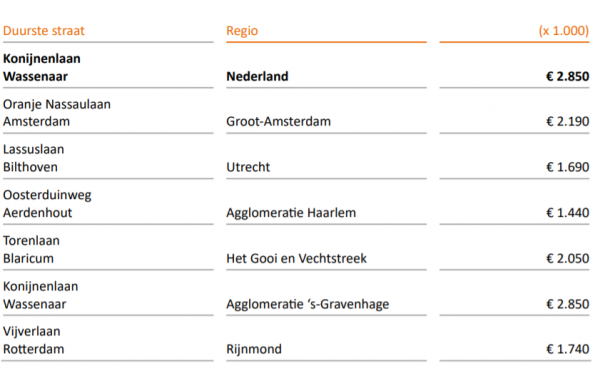Click the Oosterduinweg Aerdenhout entry
The height and width of the screenshot is (376, 600).
[47, 204]
